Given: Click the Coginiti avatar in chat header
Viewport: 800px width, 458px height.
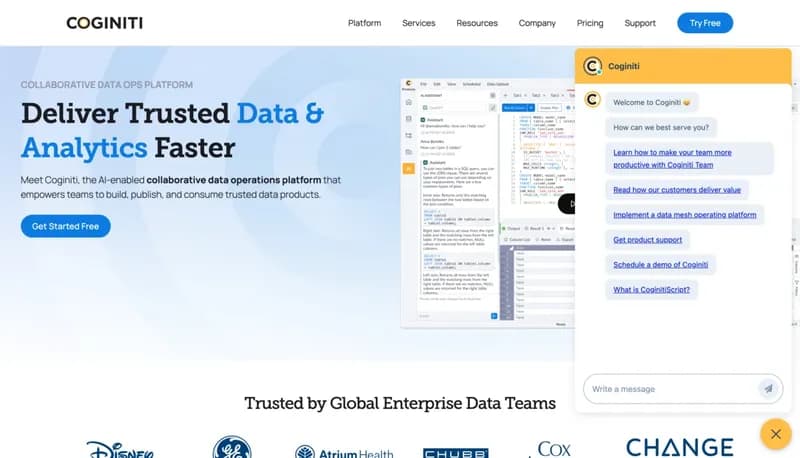Looking at the screenshot, I should [x=592, y=66].
